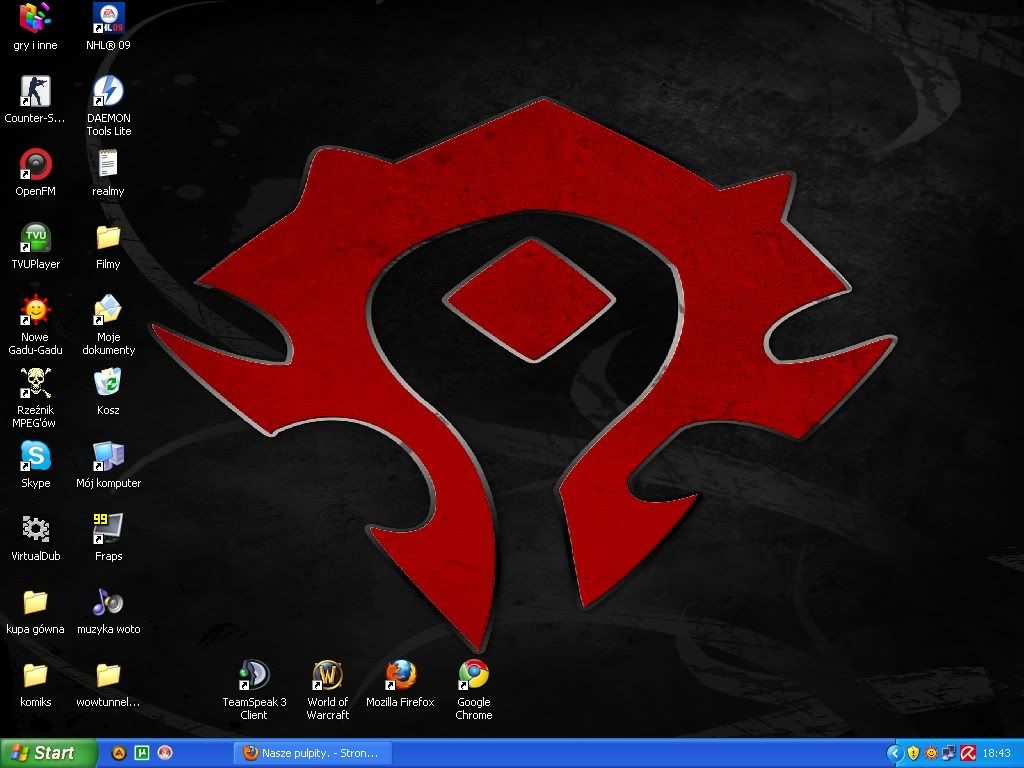Select the Skype desktop shortcut
This screenshot has width=1024, height=768.
tap(36, 457)
